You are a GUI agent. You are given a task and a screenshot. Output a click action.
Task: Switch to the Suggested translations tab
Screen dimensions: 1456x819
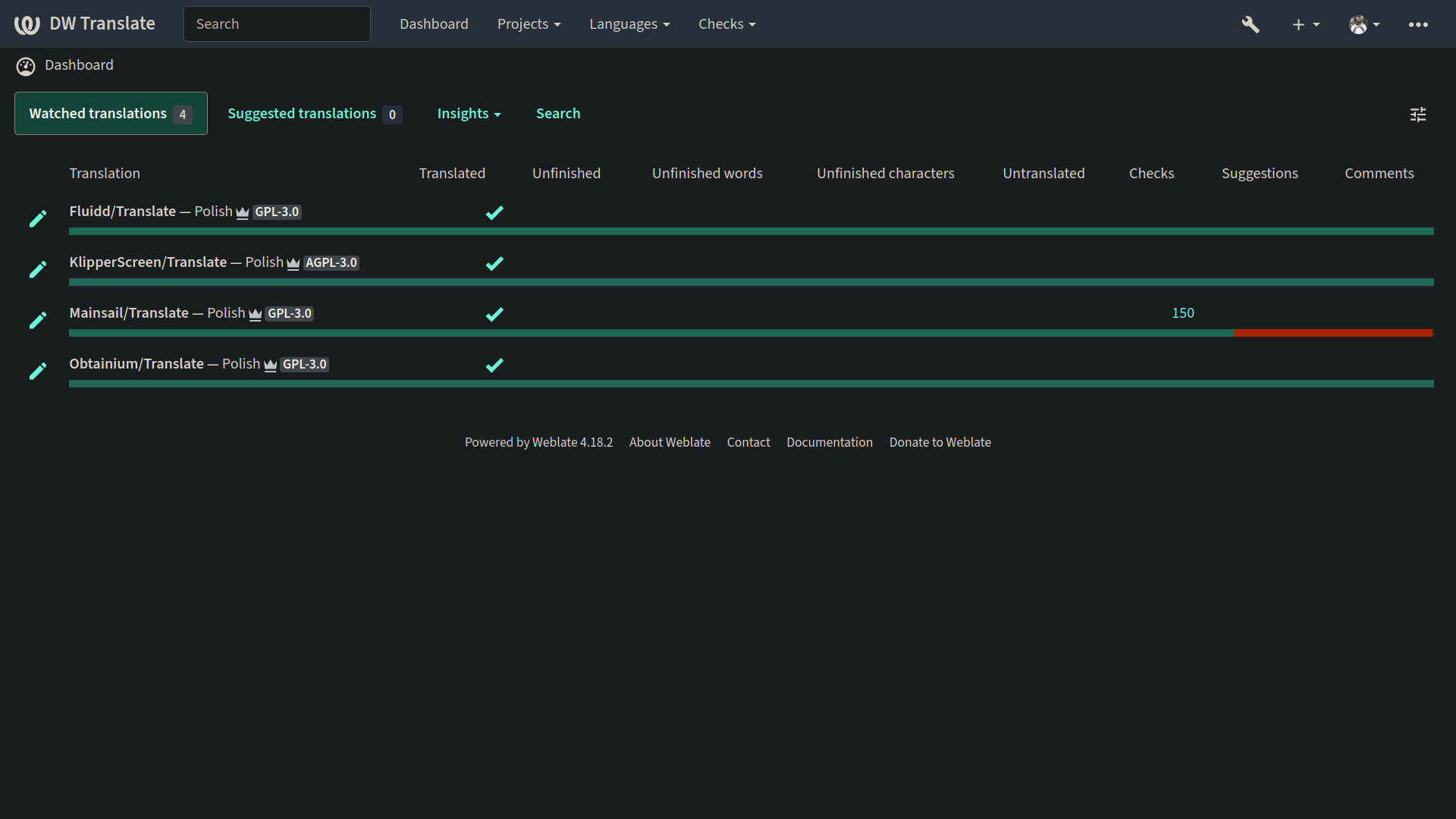pyautogui.click(x=314, y=114)
